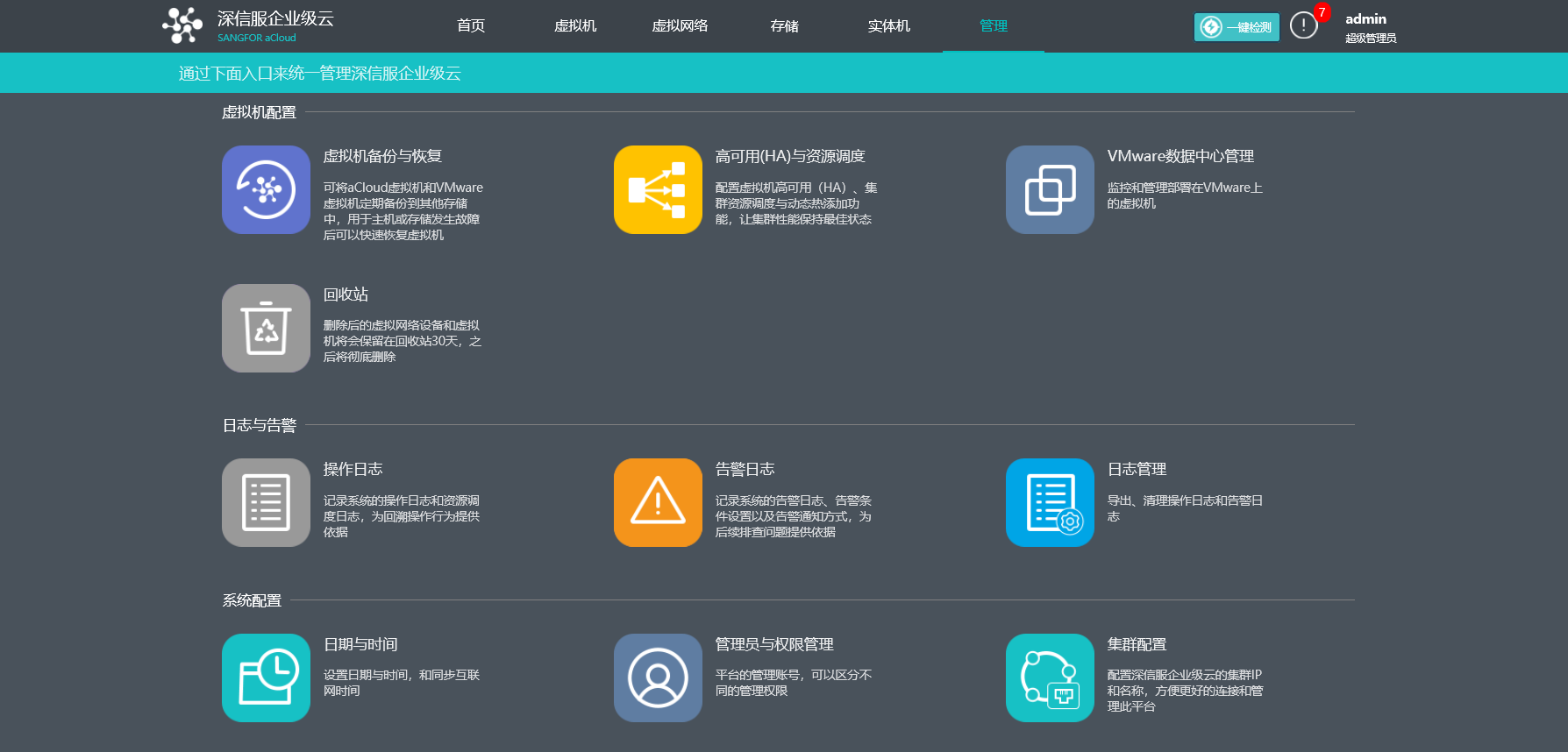The width and height of the screenshot is (1568, 752).
Task: Open the 实体机 physical machine tab
Action: click(x=888, y=26)
